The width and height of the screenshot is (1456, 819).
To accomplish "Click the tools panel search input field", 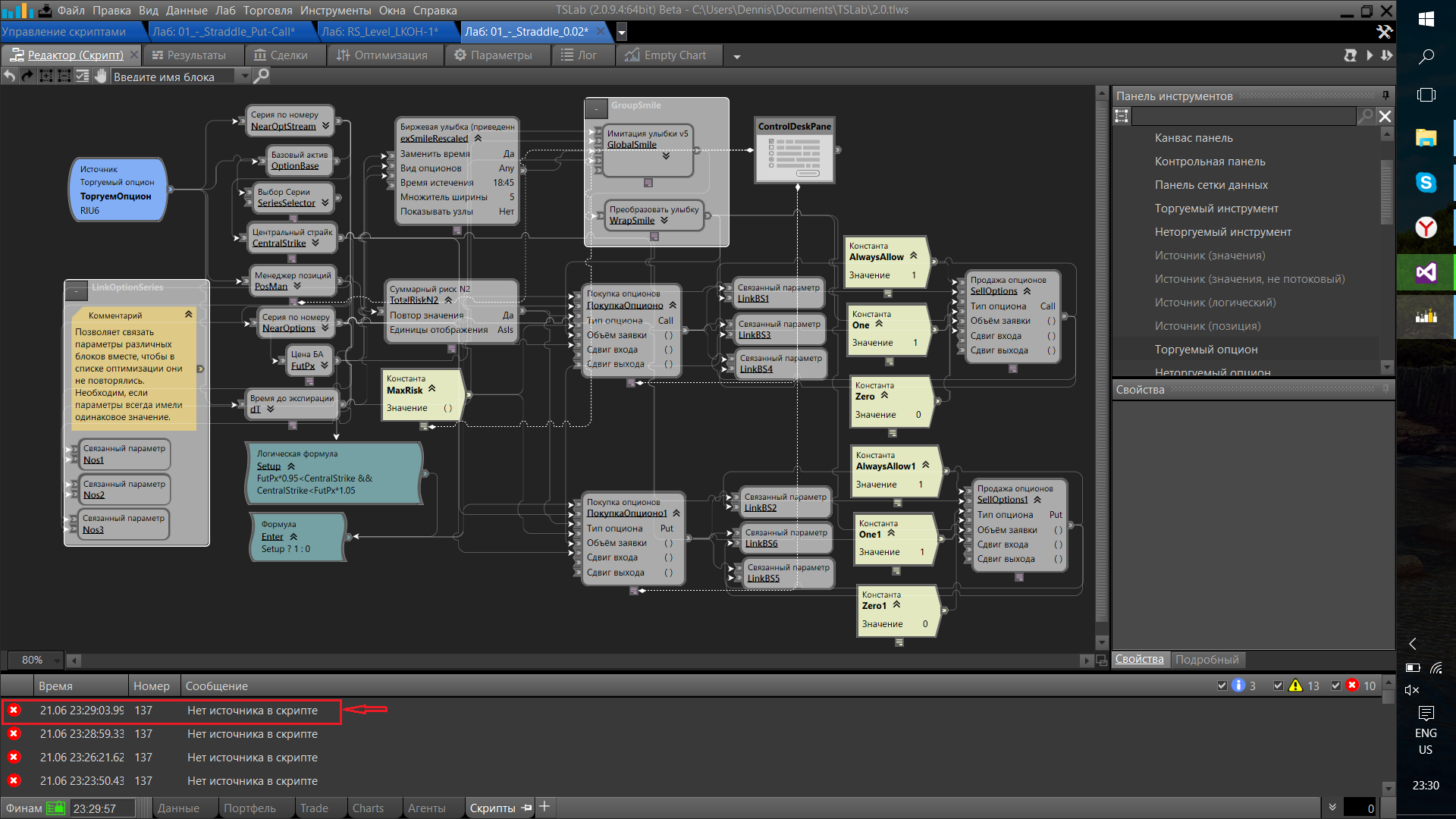I will tap(1244, 116).
